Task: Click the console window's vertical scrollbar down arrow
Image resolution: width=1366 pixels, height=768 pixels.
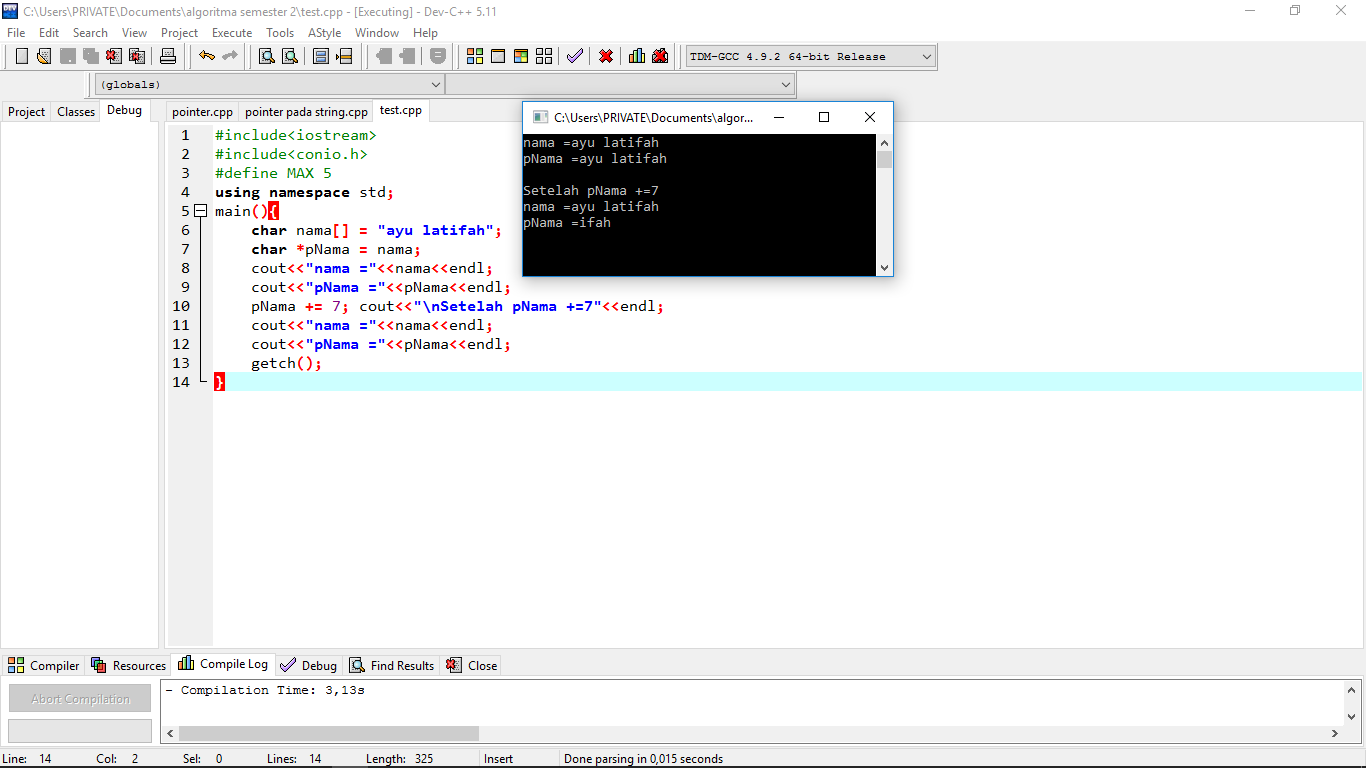Action: [884, 267]
